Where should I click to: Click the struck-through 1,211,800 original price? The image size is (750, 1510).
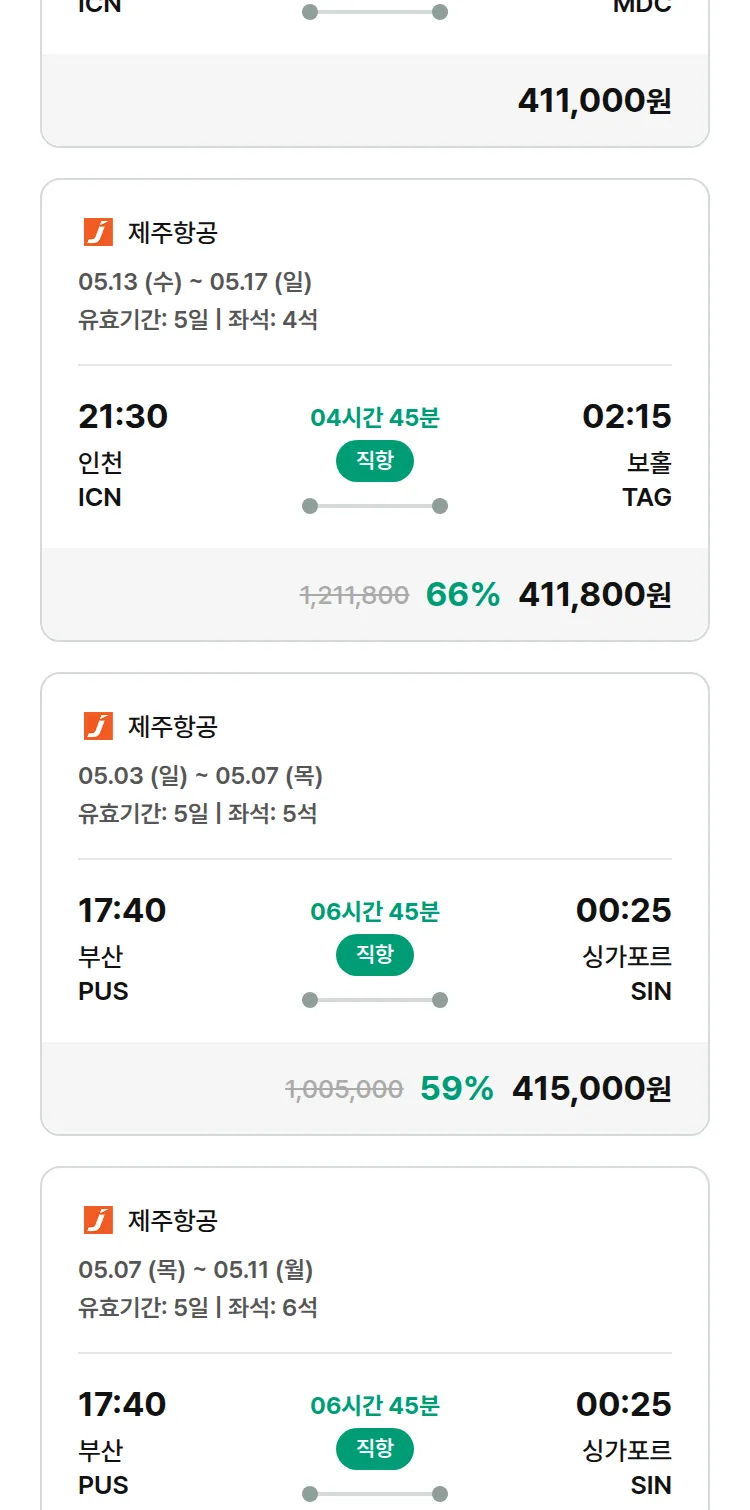click(354, 596)
